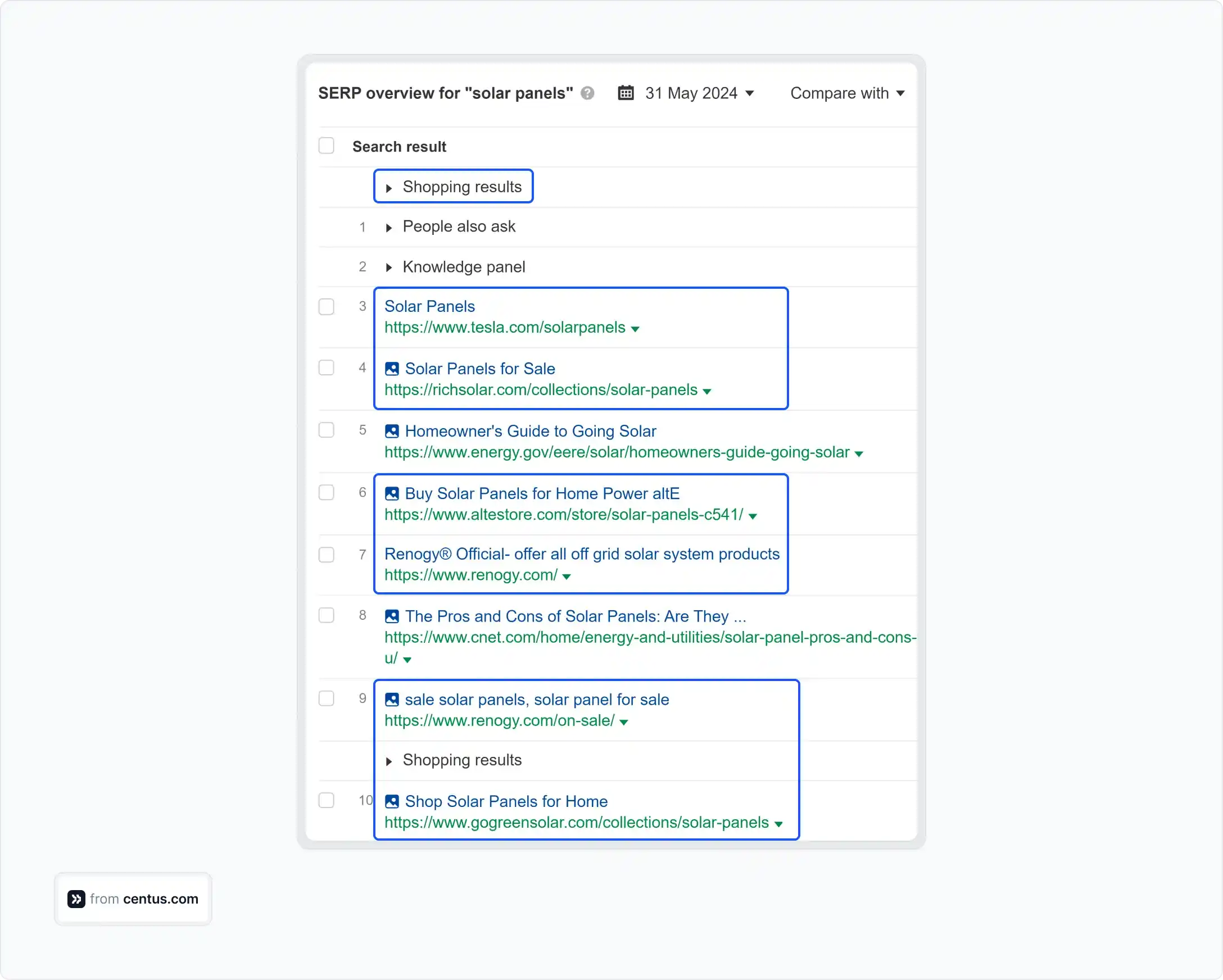Click the image icon on the CNET pros-and-cons result
The height and width of the screenshot is (980, 1223).
(391, 616)
